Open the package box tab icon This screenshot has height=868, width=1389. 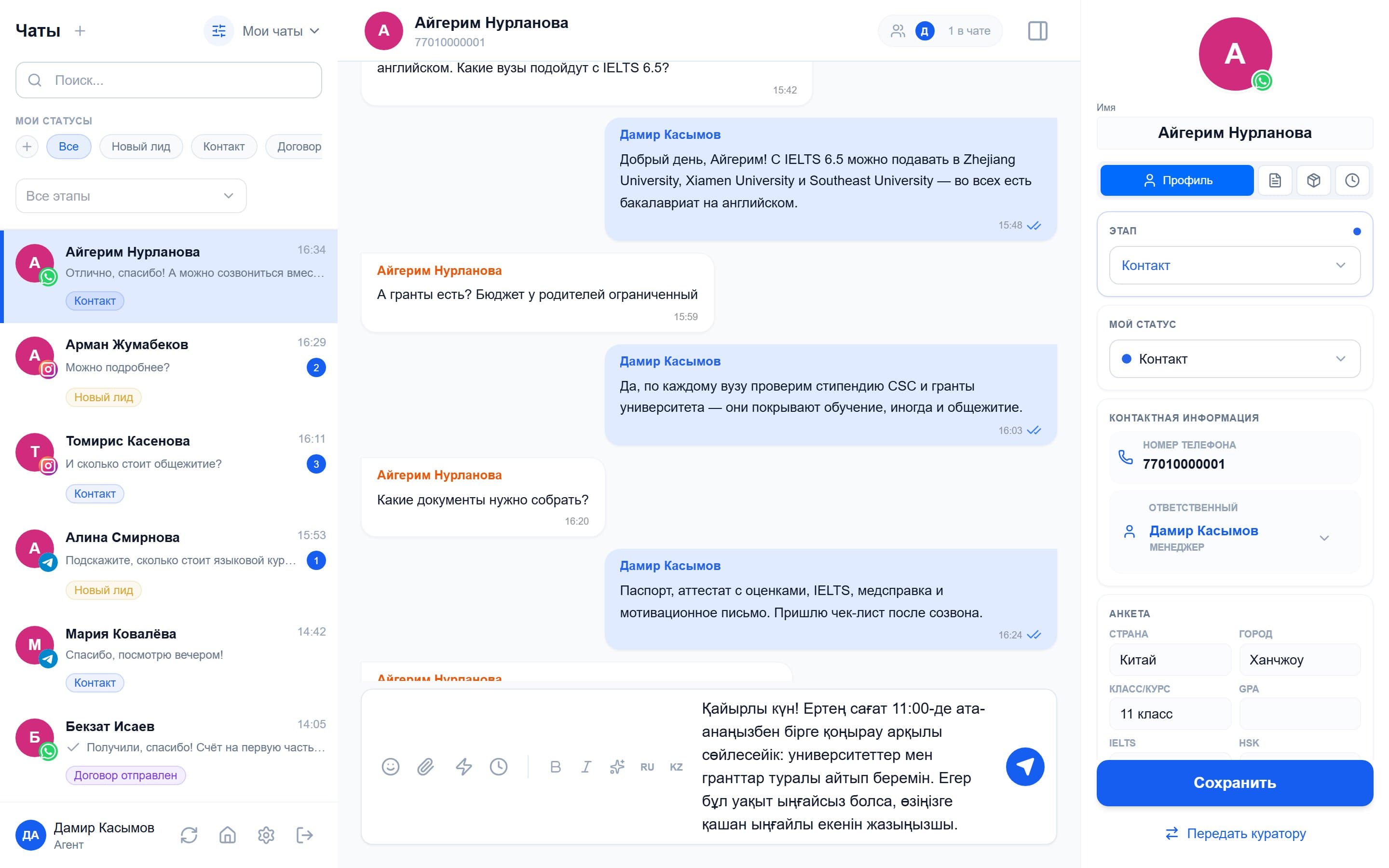pos(1313,180)
